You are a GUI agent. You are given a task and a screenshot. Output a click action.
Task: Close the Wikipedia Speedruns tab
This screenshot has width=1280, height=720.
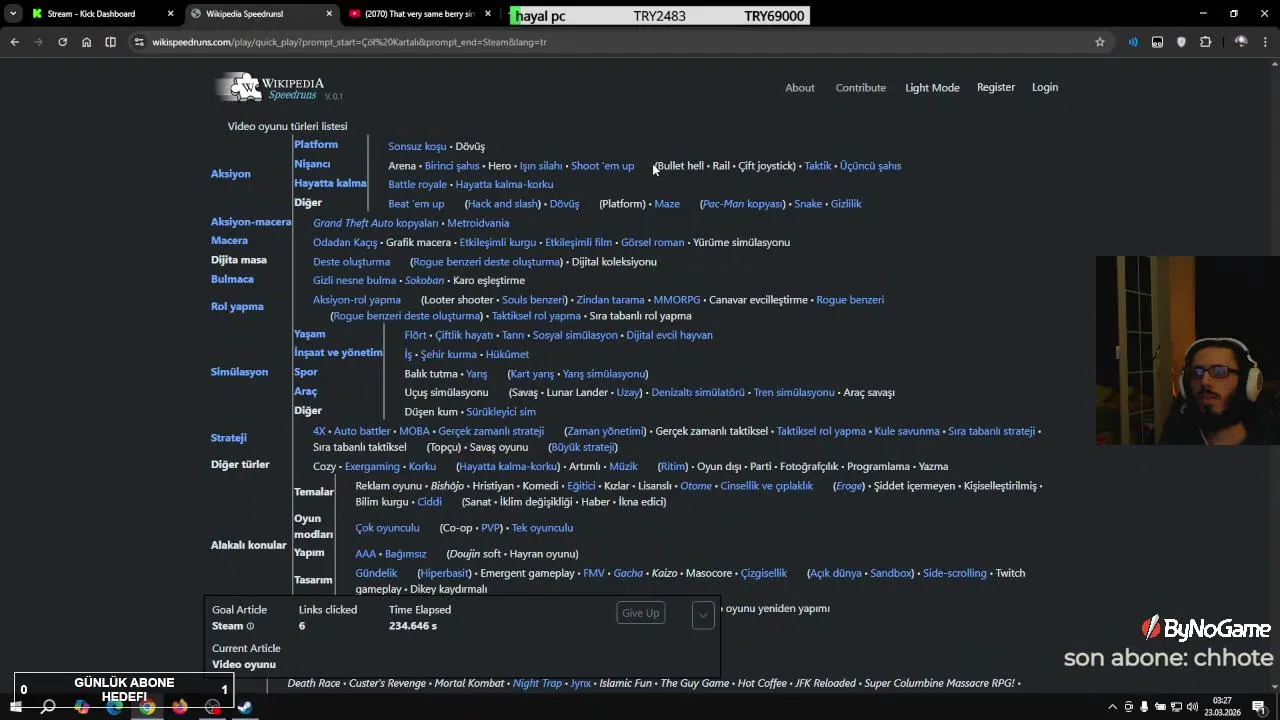coord(329,14)
